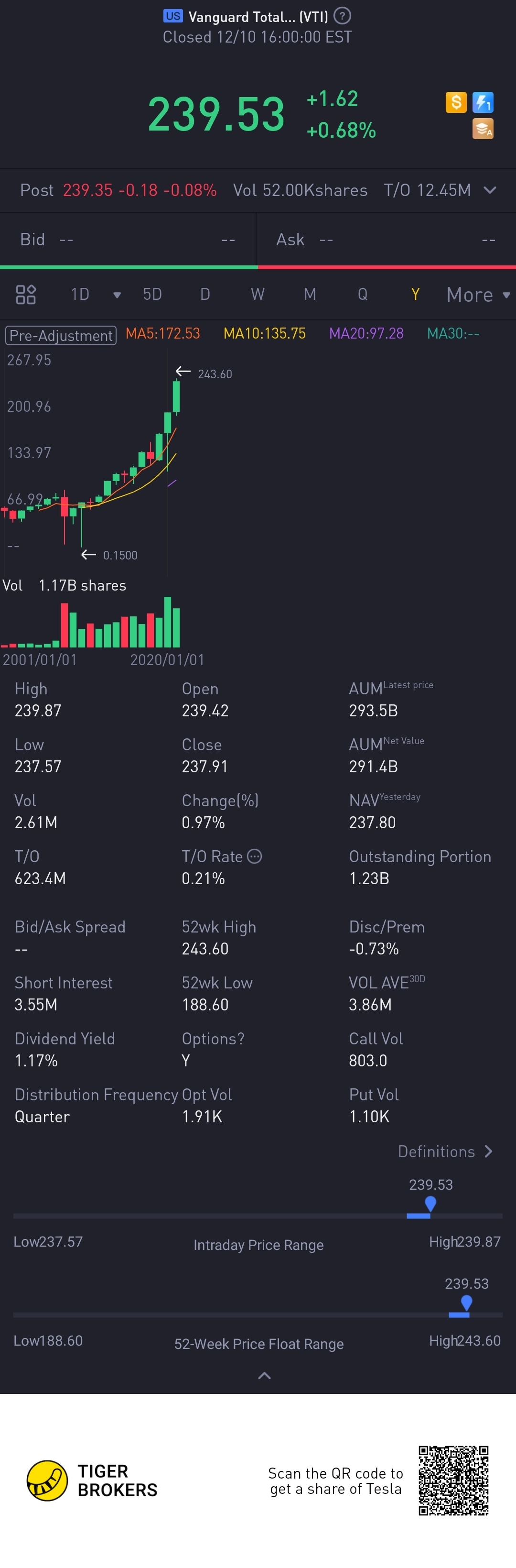The image size is (516, 1568).
Task: Tap the T/O 12.45M value
Action: click(427, 190)
